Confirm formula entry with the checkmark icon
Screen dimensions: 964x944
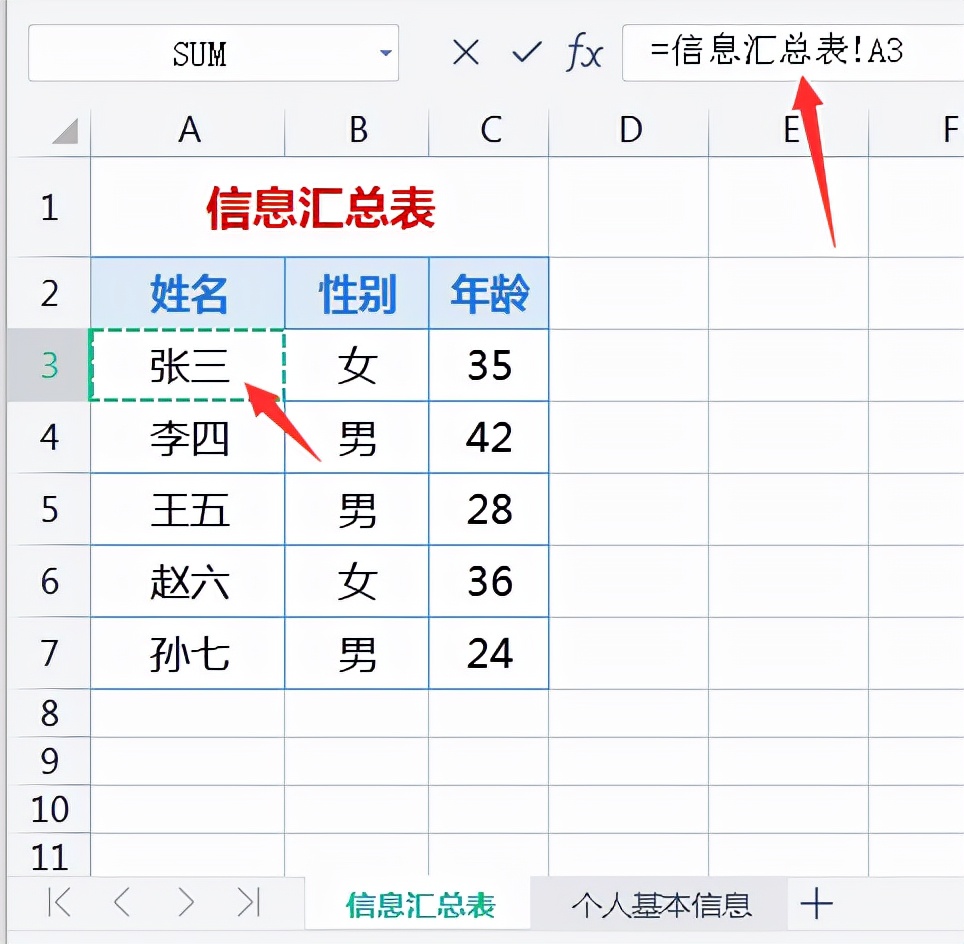coord(525,54)
